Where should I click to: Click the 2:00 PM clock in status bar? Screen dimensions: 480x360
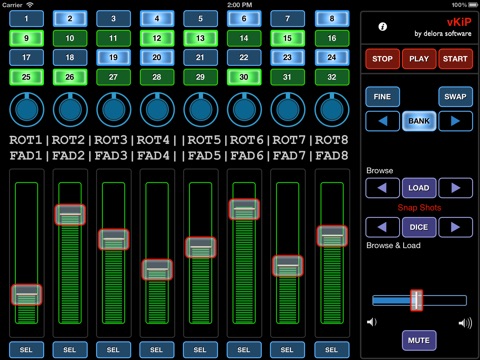[x=240, y=5]
